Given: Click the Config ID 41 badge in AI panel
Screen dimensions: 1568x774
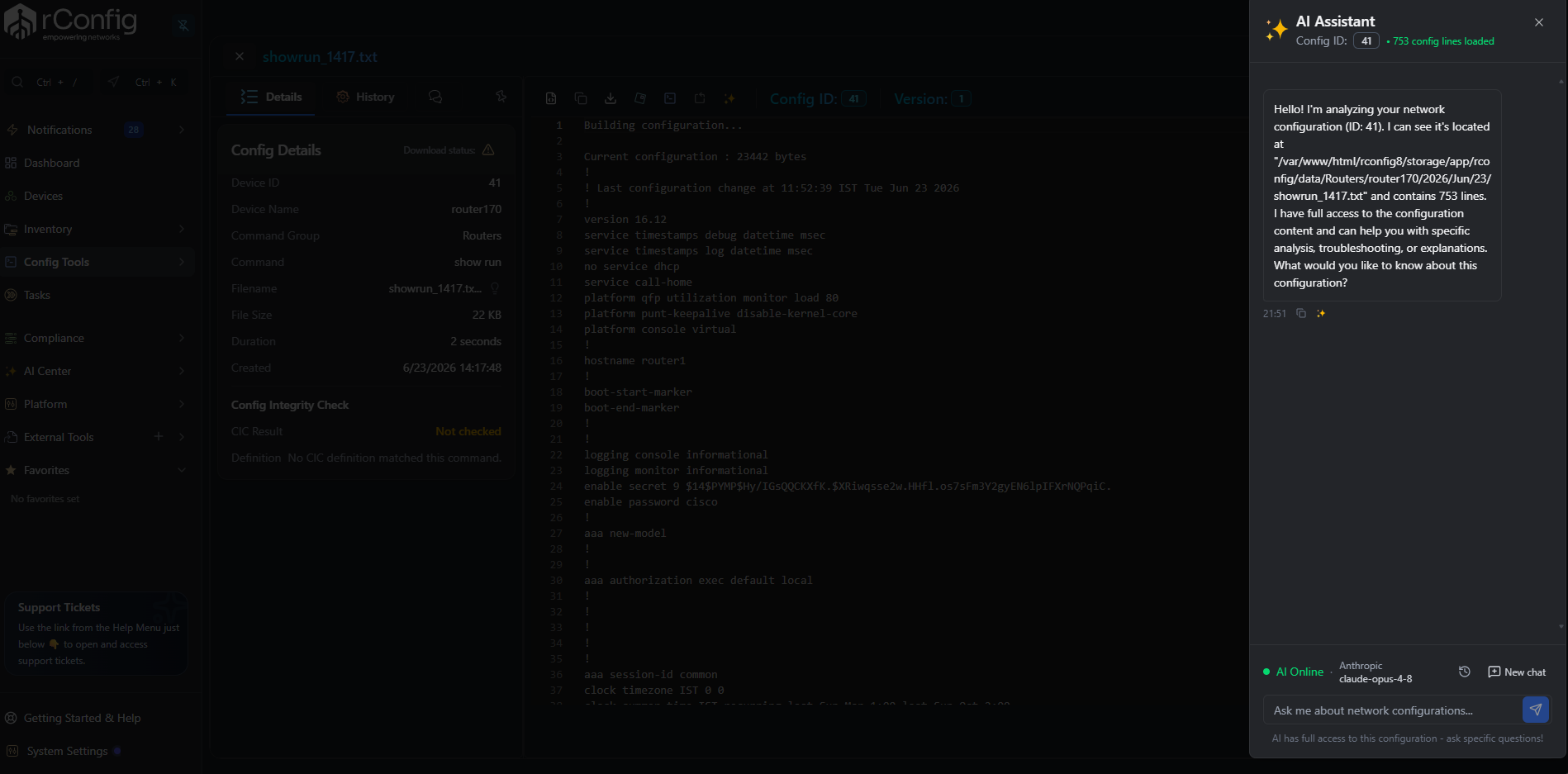Looking at the screenshot, I should click(x=1366, y=40).
